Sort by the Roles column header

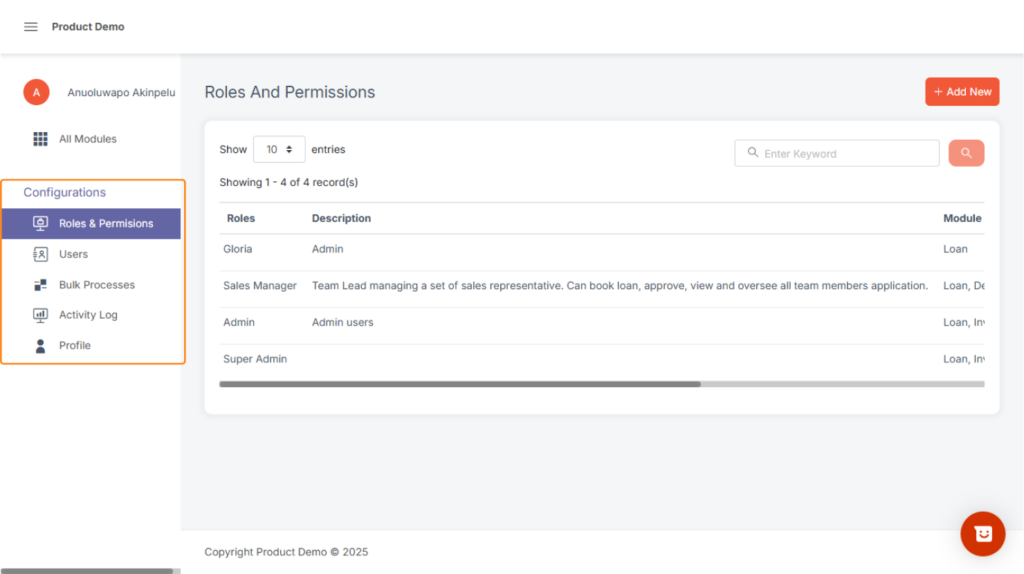pos(241,218)
